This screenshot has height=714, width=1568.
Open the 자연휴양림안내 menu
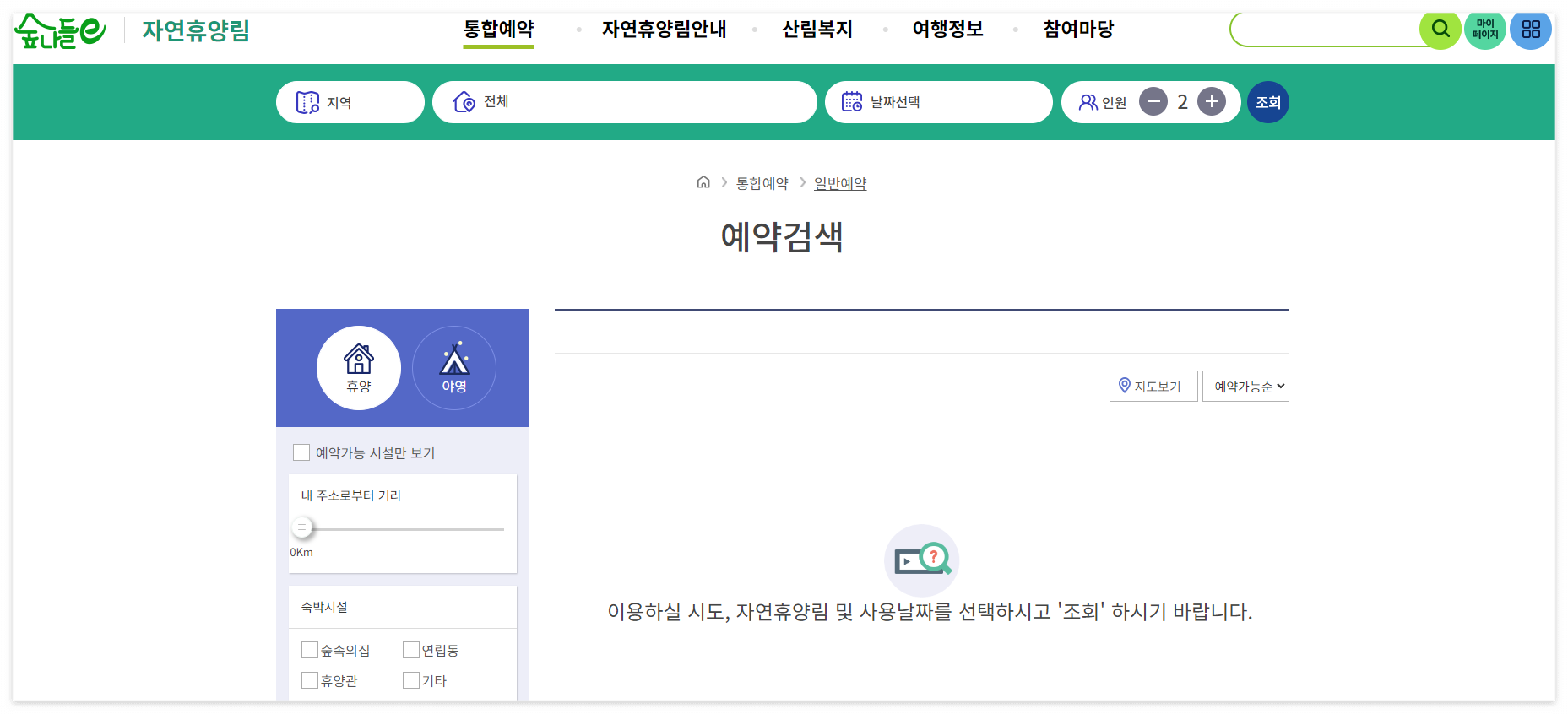pyautogui.click(x=664, y=30)
